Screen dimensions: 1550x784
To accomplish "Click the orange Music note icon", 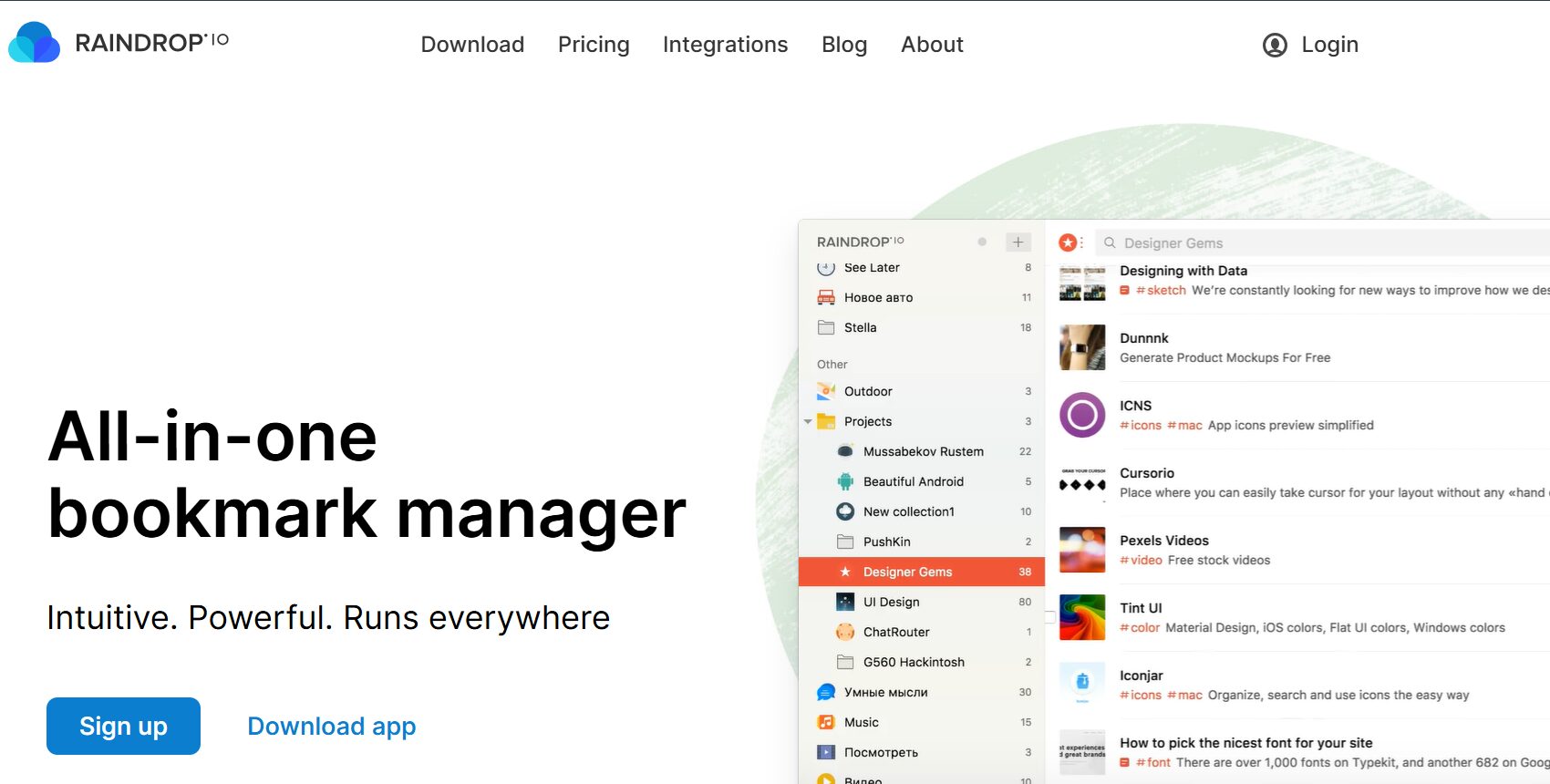I will 826,722.
